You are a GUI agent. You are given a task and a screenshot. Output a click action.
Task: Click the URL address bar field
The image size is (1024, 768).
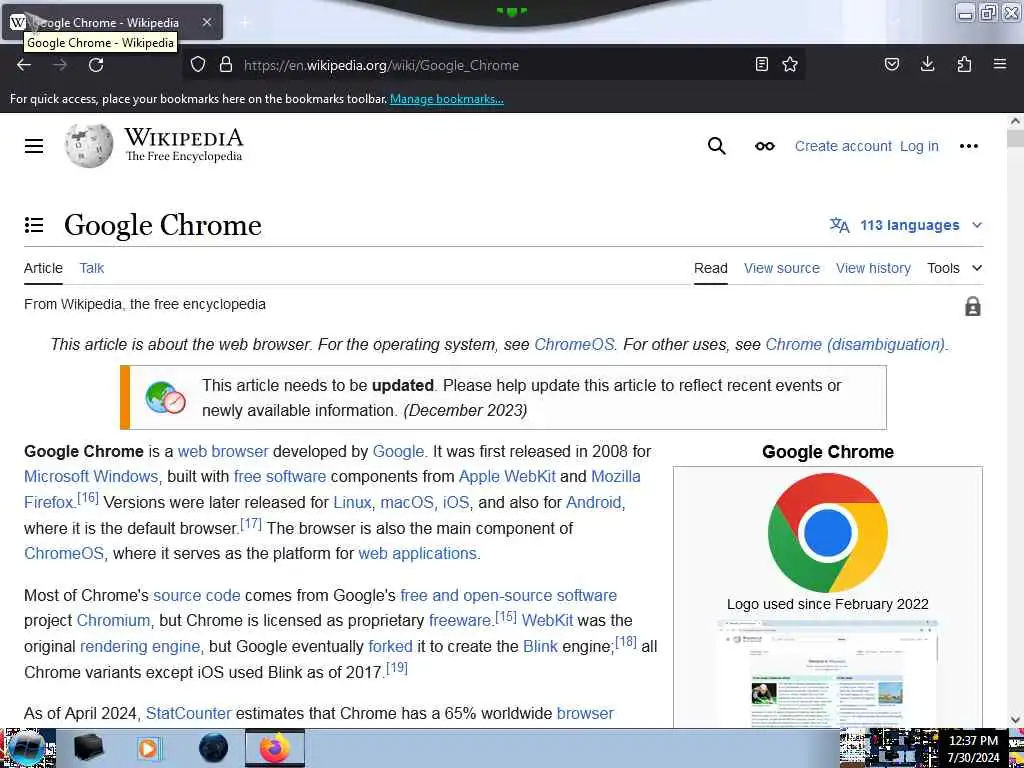496,65
